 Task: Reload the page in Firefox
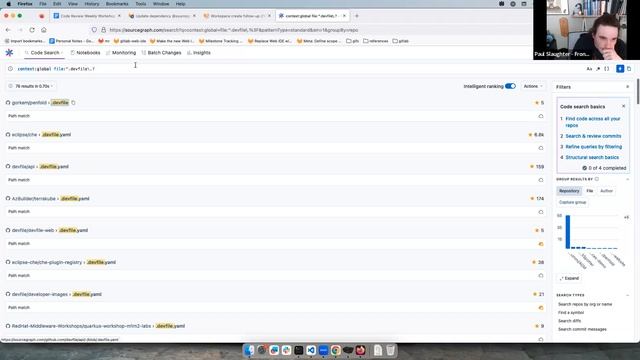click(32, 30)
